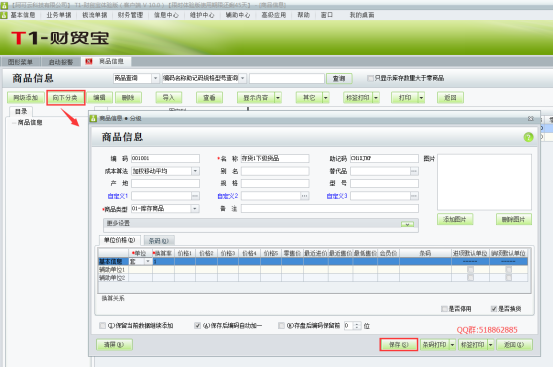Screen dimensions: 553x368
Task: Click the 商品信息 tab's red icon
Action: pos(89,61)
